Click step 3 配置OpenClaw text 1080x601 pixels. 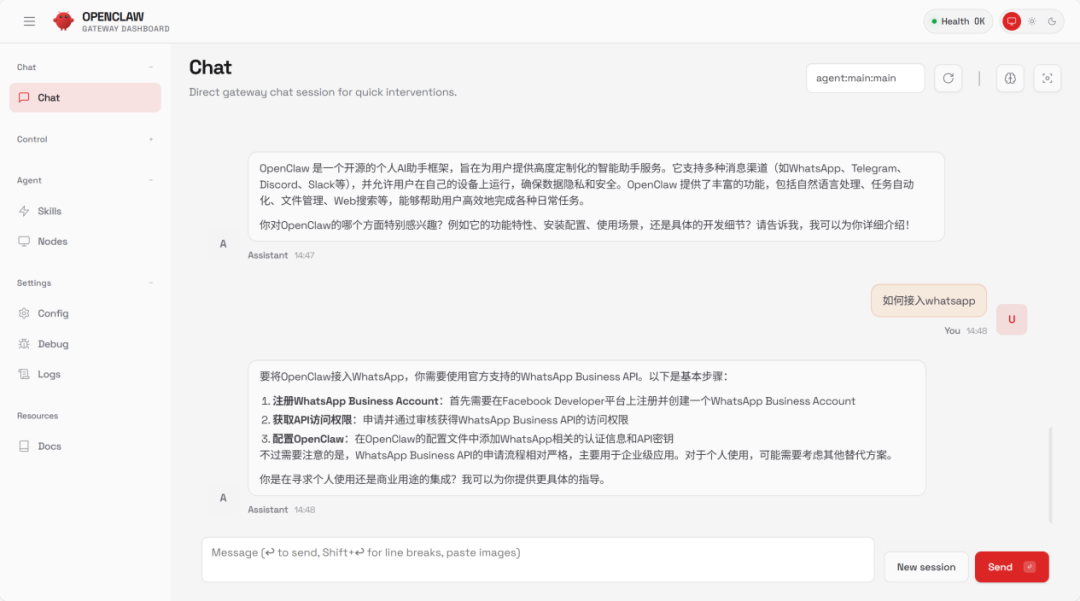pos(308,439)
